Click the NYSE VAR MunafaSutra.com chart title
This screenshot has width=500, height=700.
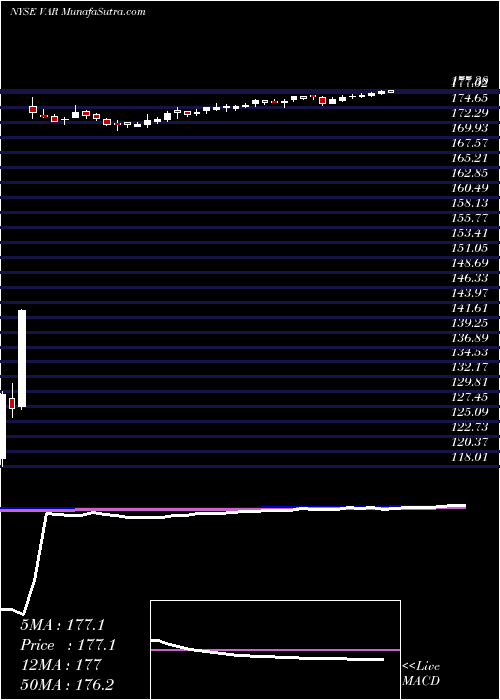click(78, 12)
